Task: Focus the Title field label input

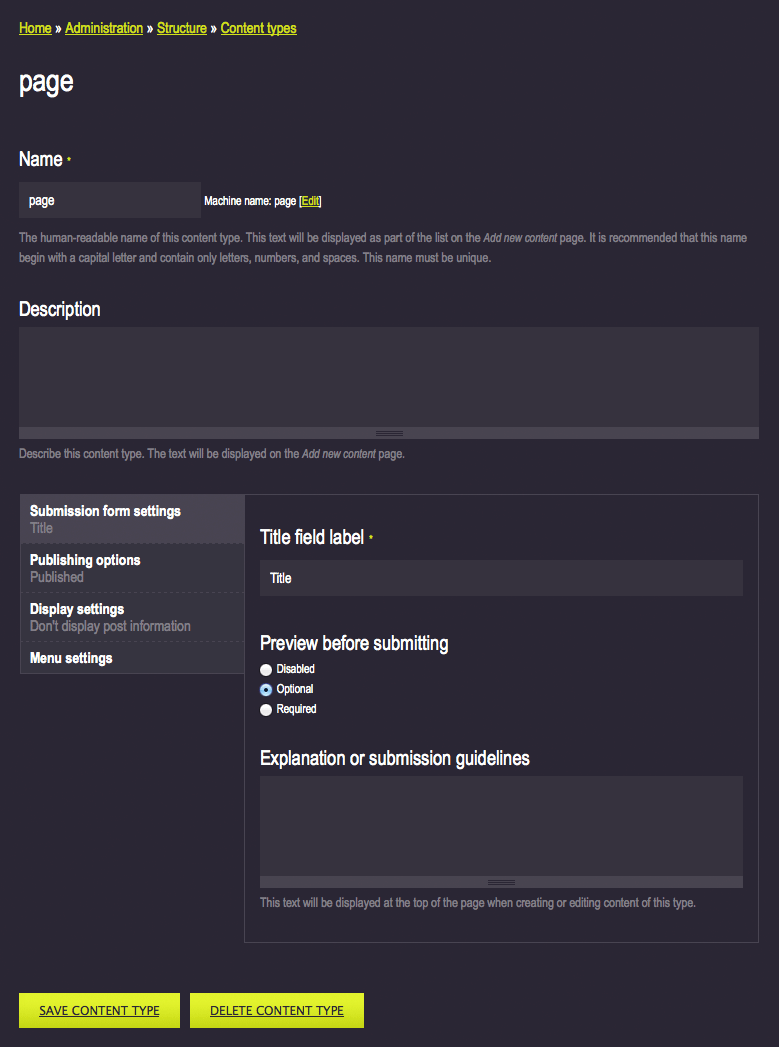Action: tap(501, 578)
